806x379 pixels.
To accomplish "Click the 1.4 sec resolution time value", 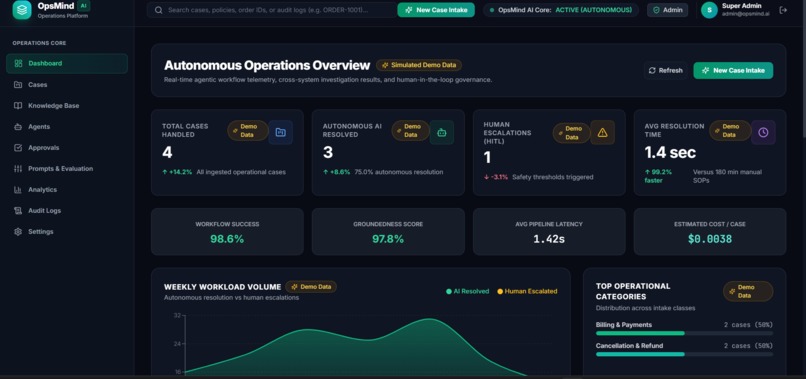I will [x=670, y=152].
